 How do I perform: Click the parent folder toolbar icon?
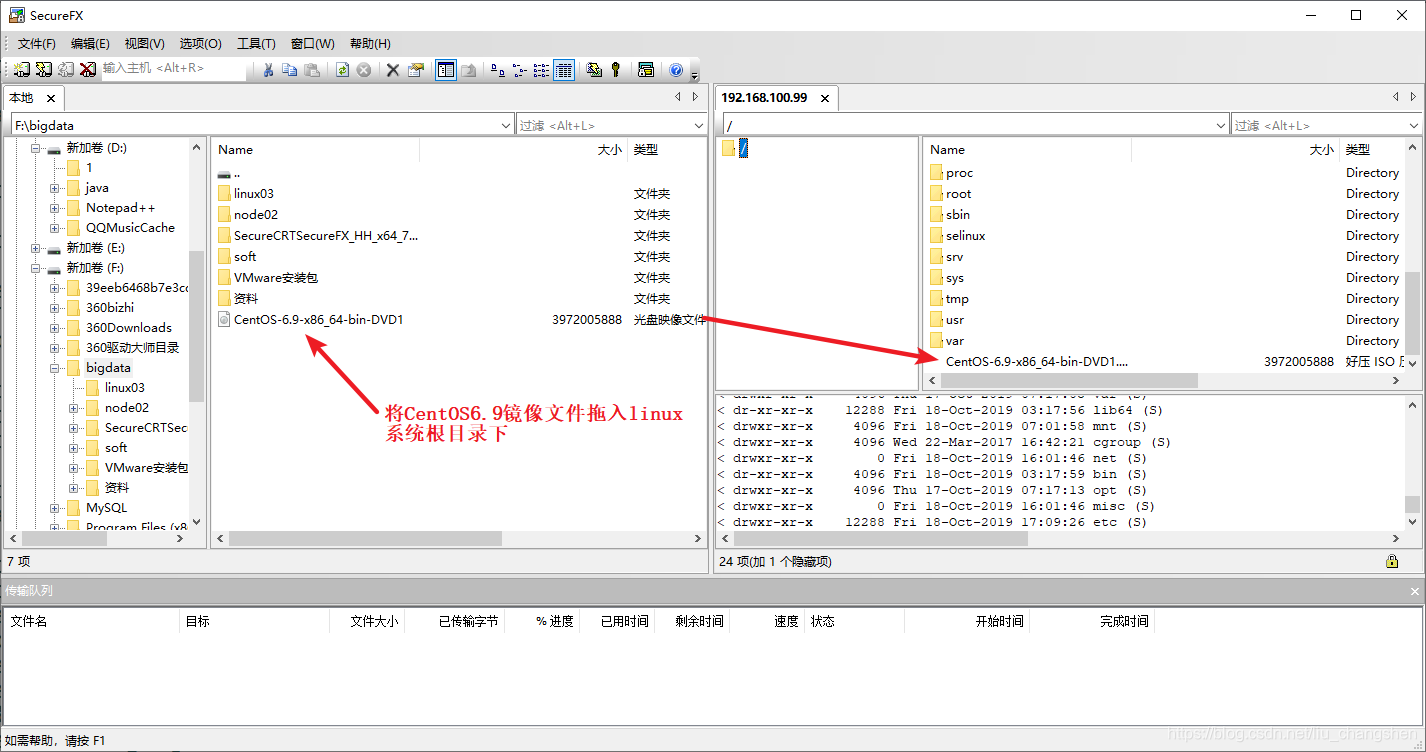468,69
